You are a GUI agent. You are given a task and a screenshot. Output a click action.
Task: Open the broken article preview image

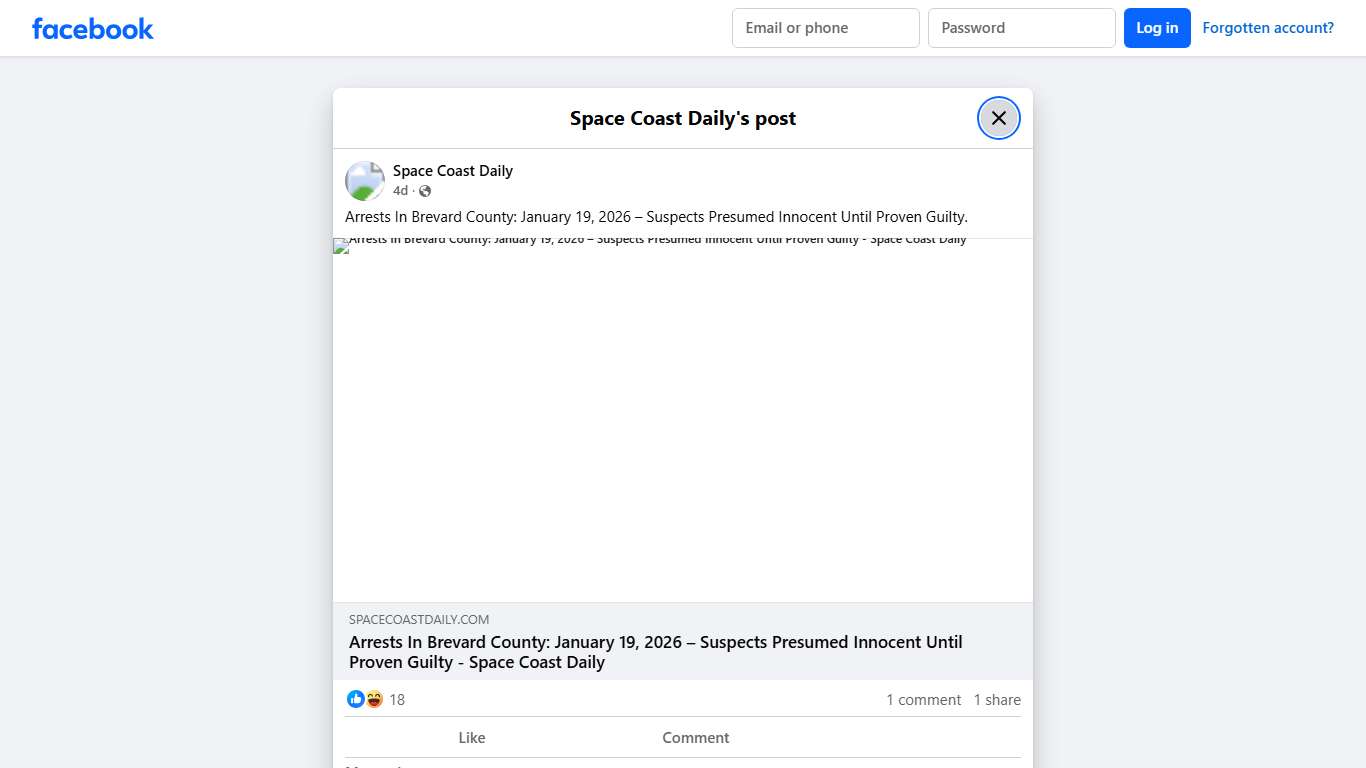682,420
